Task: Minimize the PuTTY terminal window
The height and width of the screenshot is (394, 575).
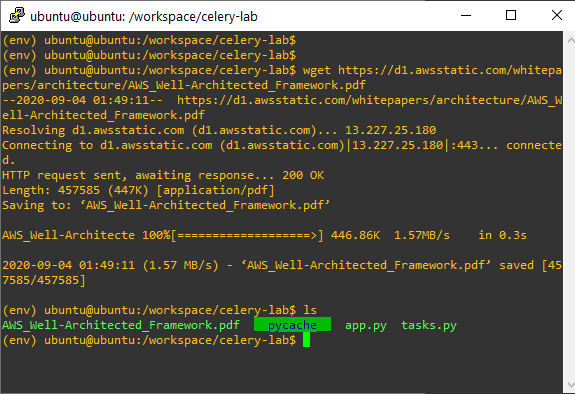Action: (466, 15)
